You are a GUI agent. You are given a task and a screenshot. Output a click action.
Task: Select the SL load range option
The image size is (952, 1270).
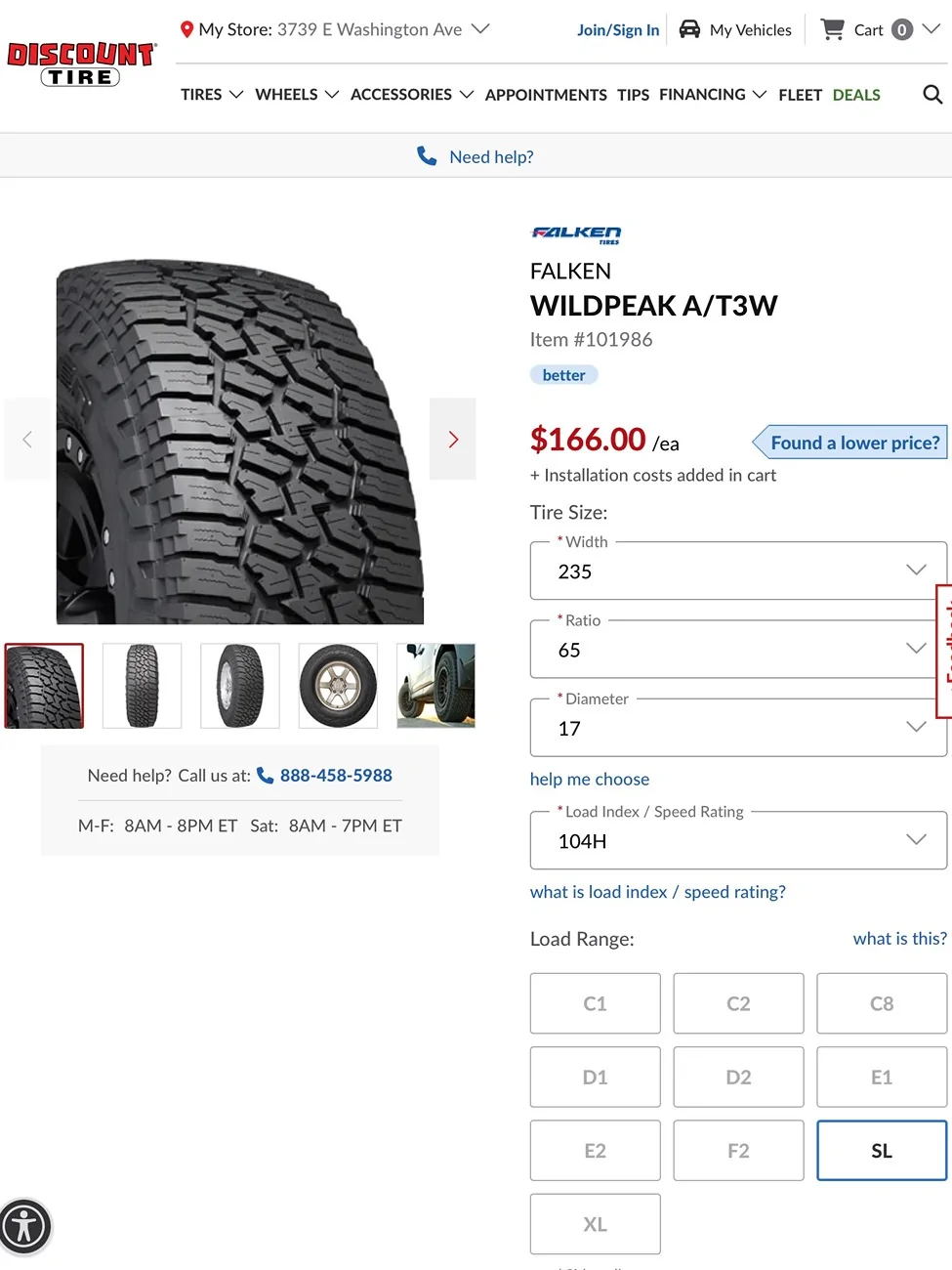pos(881,1151)
